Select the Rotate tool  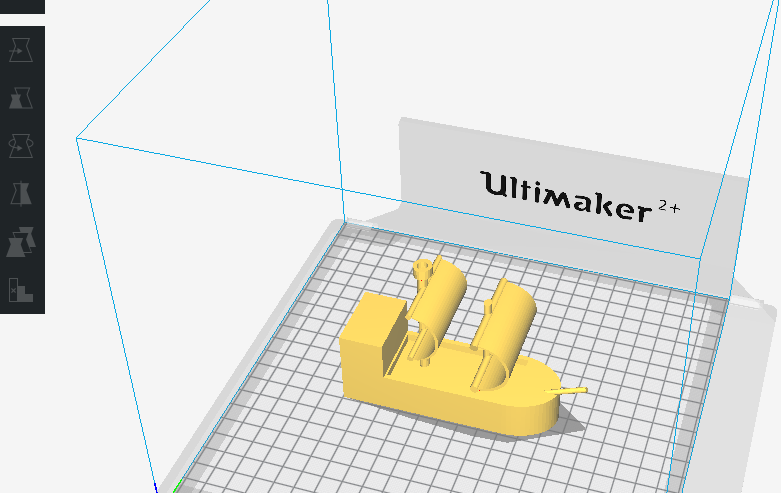21,145
